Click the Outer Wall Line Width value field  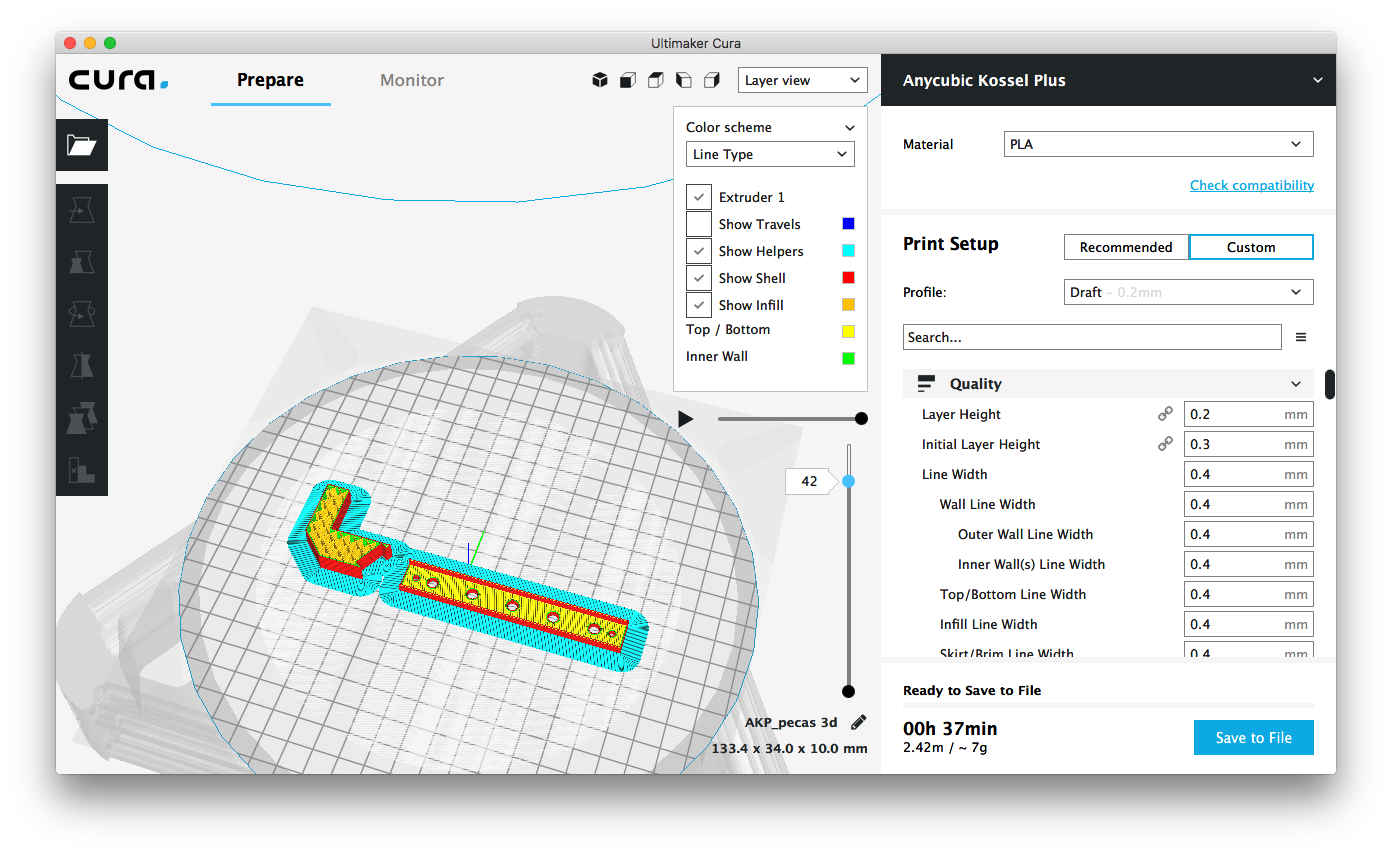(1249, 534)
